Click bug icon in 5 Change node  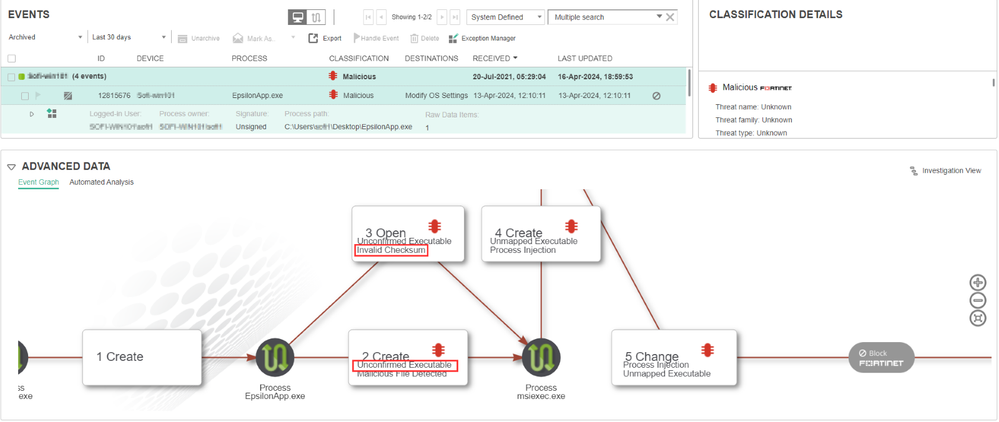coord(707,350)
